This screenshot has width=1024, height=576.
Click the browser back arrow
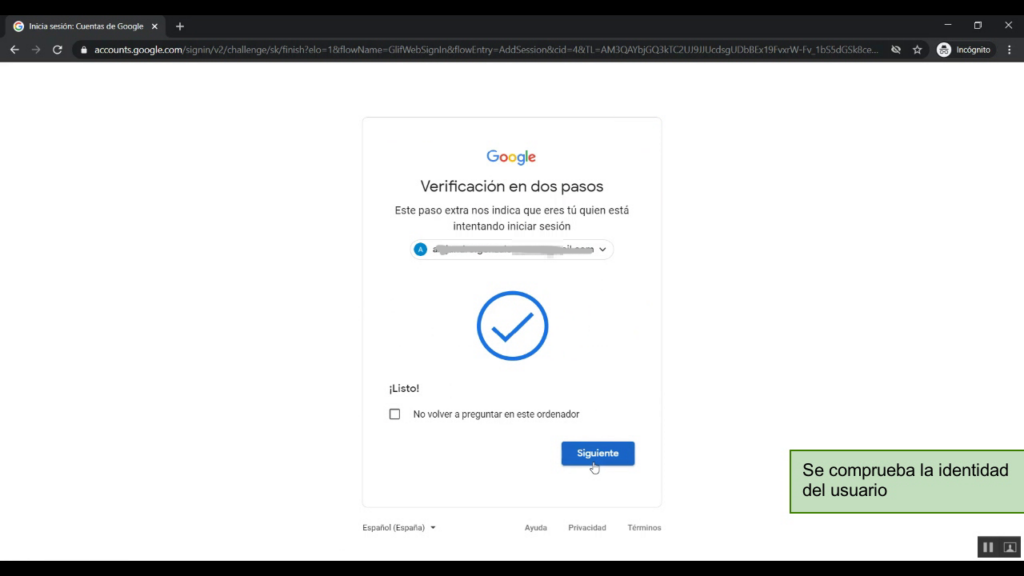(x=14, y=50)
